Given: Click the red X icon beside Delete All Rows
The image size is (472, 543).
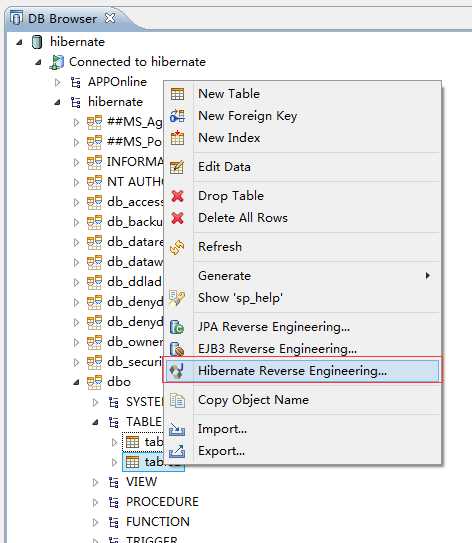Looking at the screenshot, I should [x=177, y=218].
